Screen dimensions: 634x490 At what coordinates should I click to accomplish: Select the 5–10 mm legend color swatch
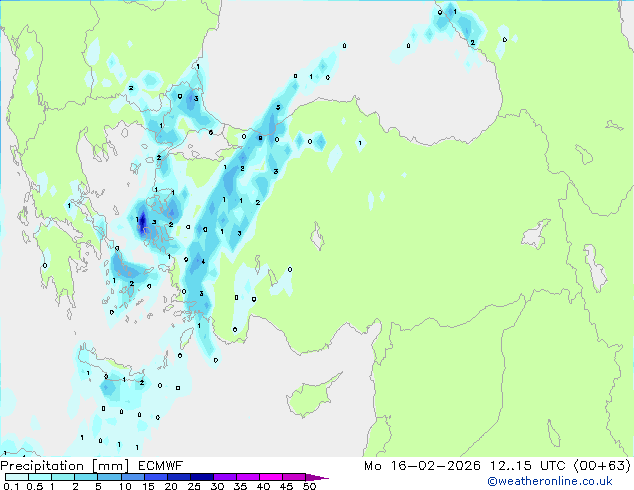(109, 477)
